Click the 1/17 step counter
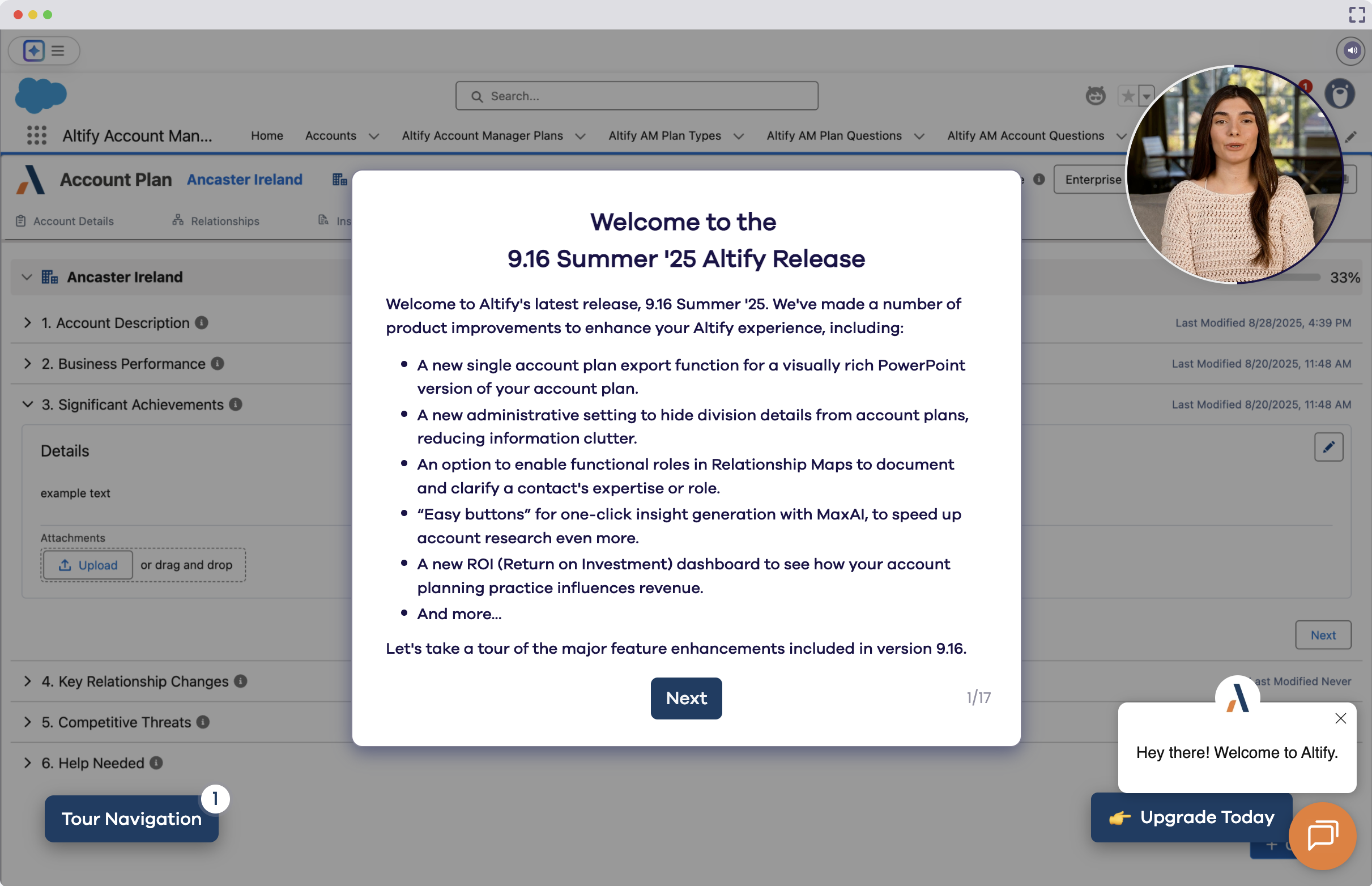 pos(978,698)
